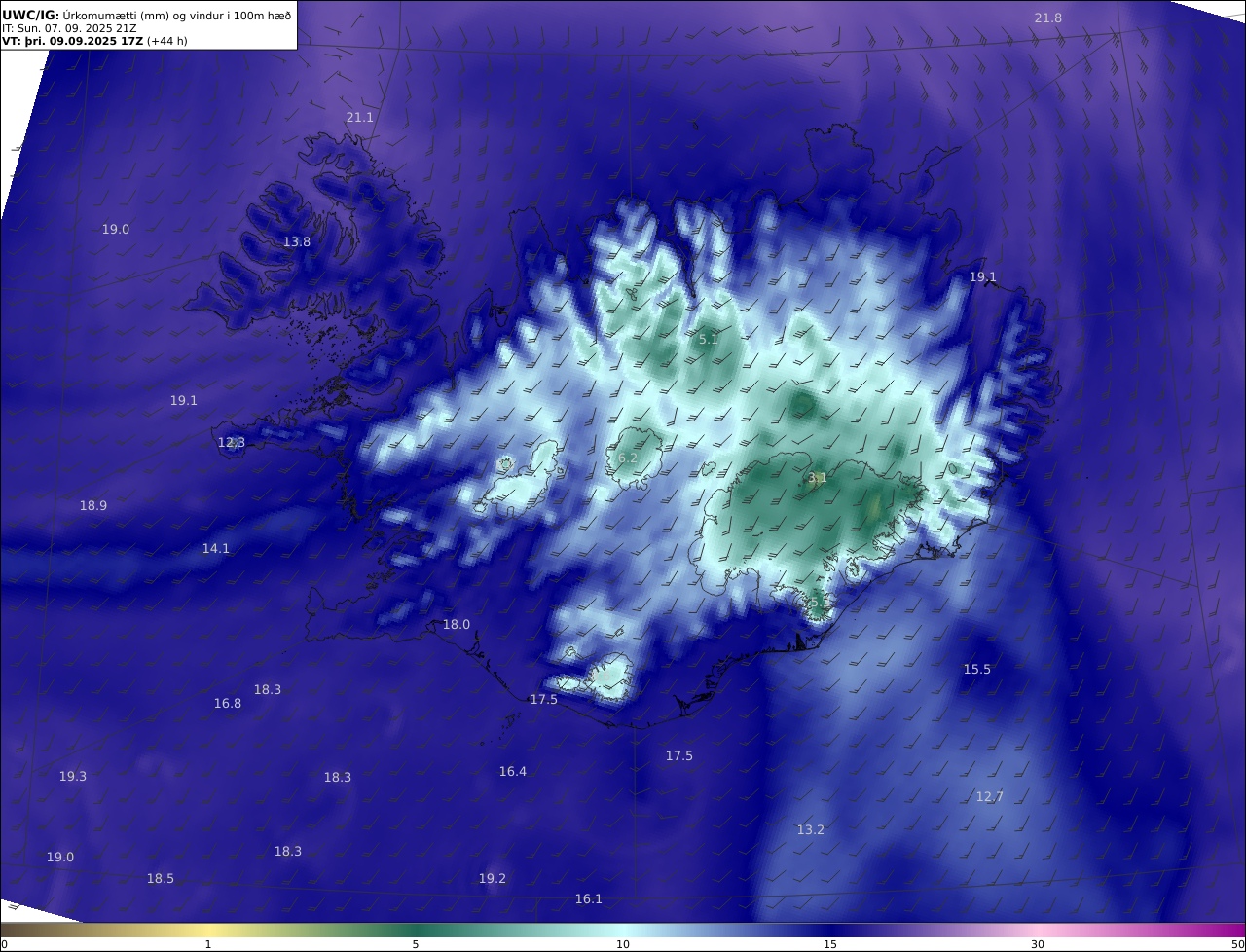Viewport: 1246px width, 952px height.
Task: Click the 13.2 value label
Action: pyautogui.click(x=811, y=829)
